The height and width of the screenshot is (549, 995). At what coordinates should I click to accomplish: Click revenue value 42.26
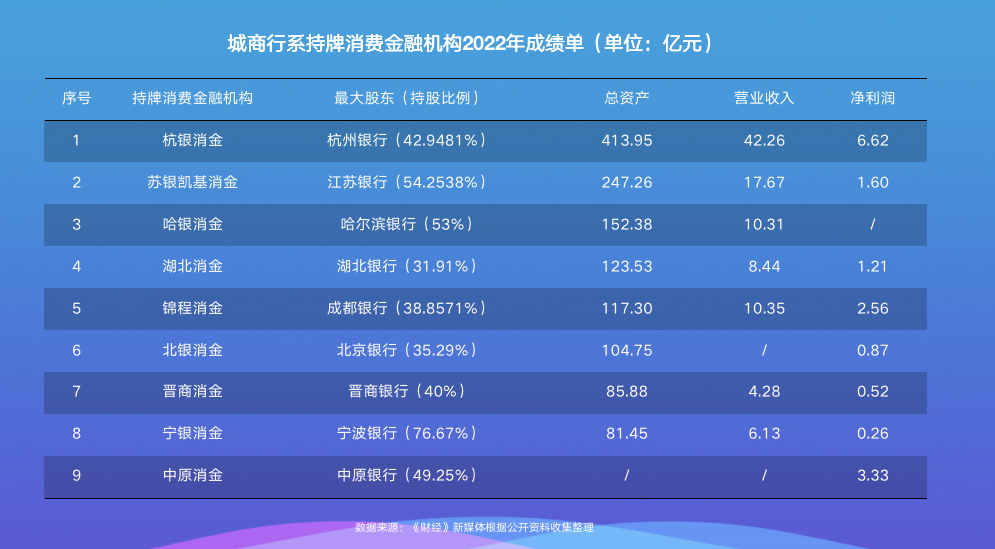point(764,140)
